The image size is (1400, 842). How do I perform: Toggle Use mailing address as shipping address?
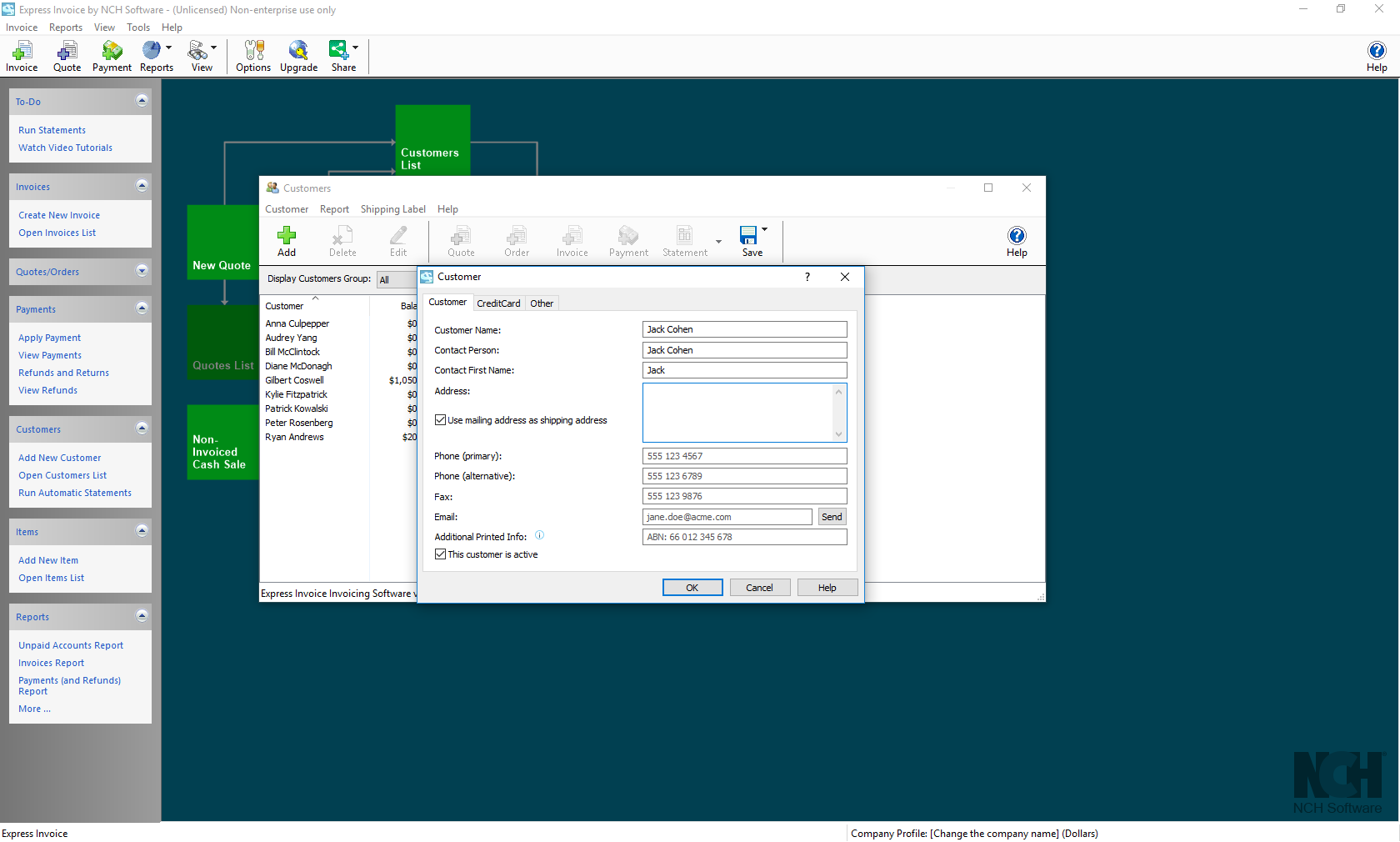click(x=440, y=420)
